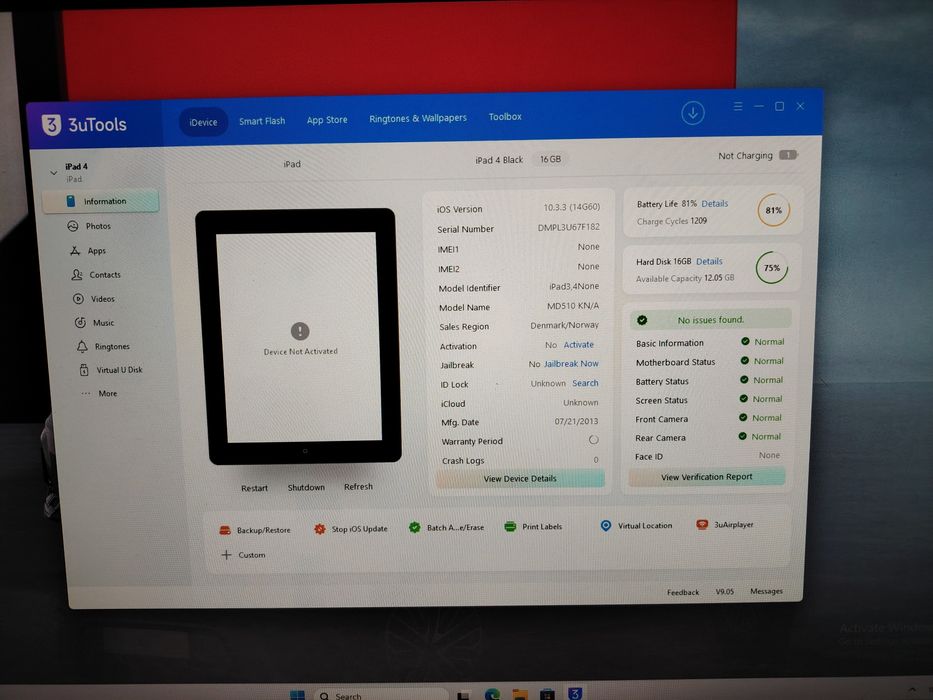Image resolution: width=933 pixels, height=700 pixels.
Task: Click the taskbar Search box
Action: (x=381, y=695)
